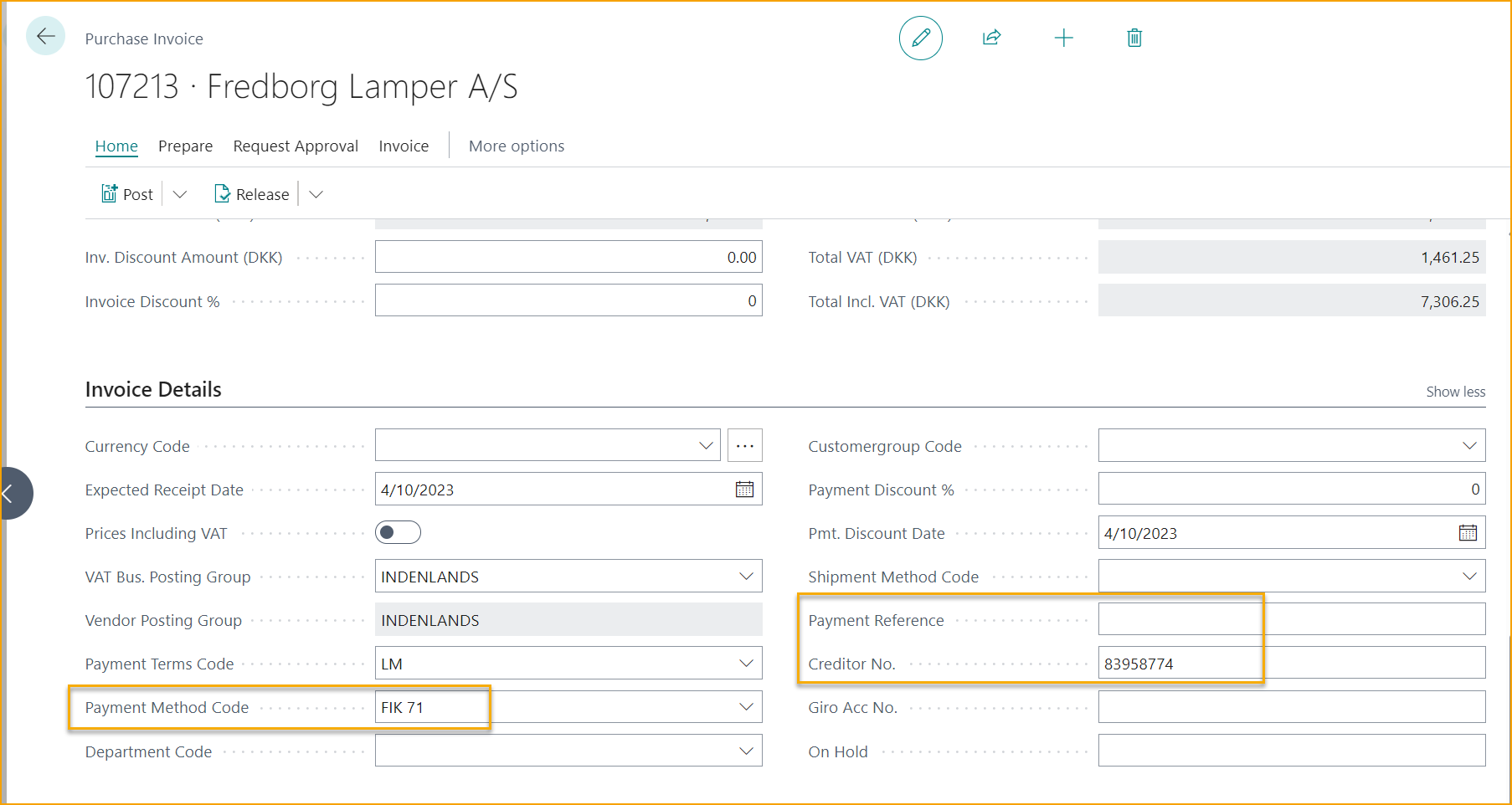Screen dimensions: 1512x805
Task: Delete invoice using trash icon
Action: tap(1134, 38)
